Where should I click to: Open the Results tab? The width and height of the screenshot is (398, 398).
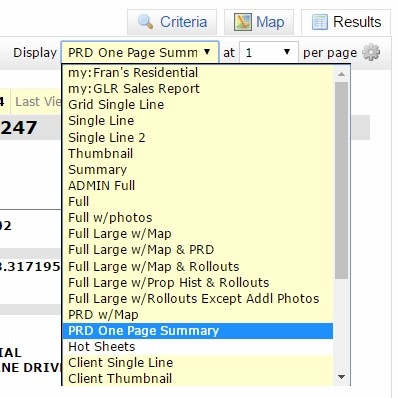[x=346, y=22]
